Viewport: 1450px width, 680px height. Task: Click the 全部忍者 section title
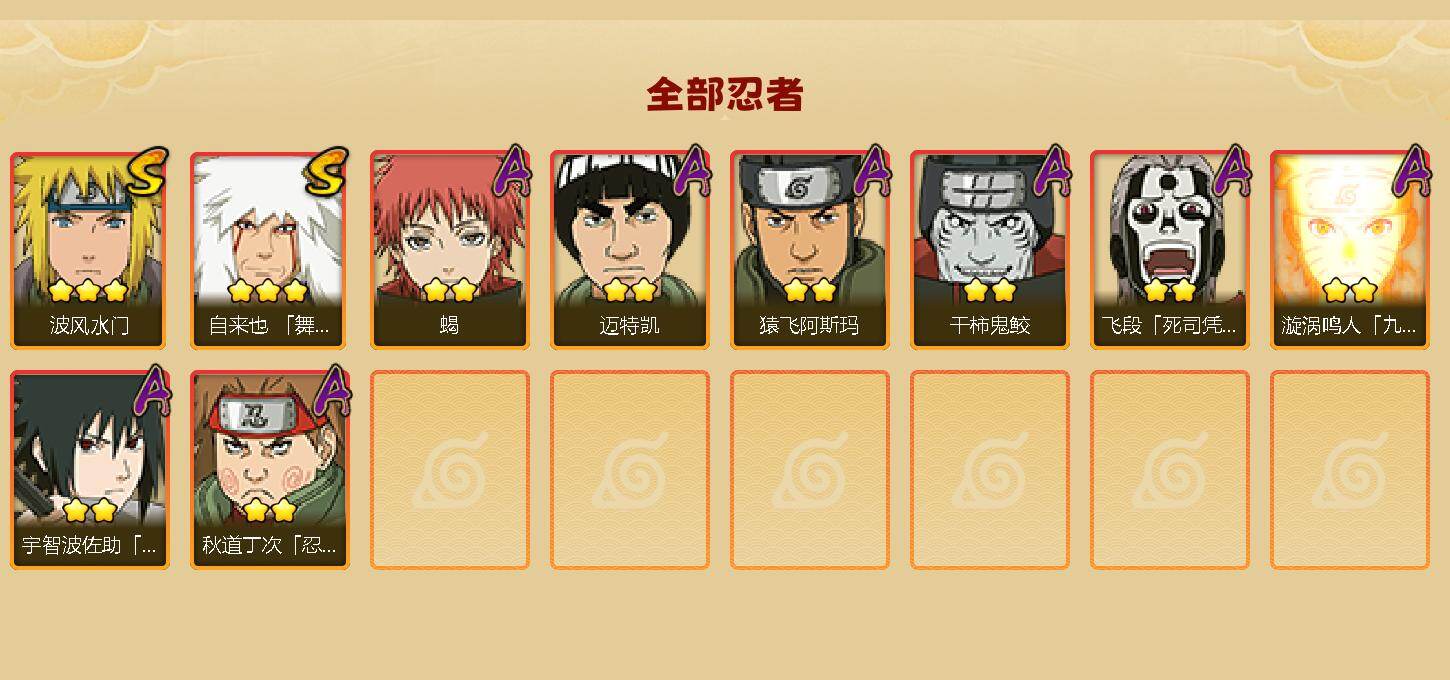point(725,95)
